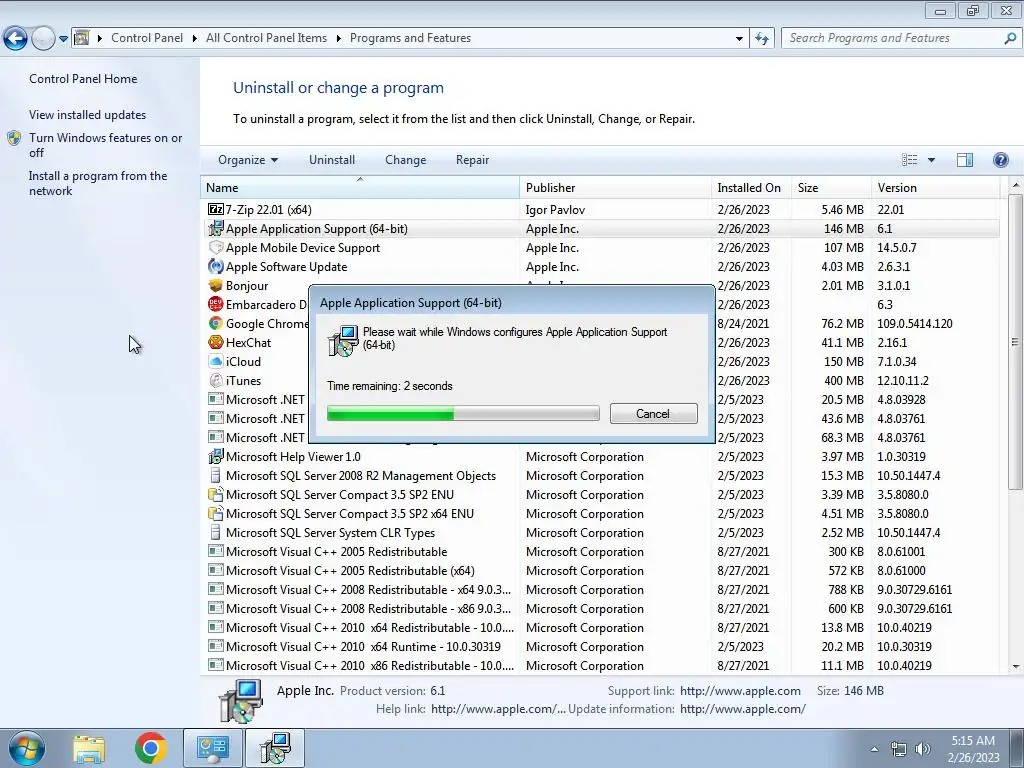The image size is (1024, 768).
Task: Click the Back navigation arrow
Action: click(16, 39)
